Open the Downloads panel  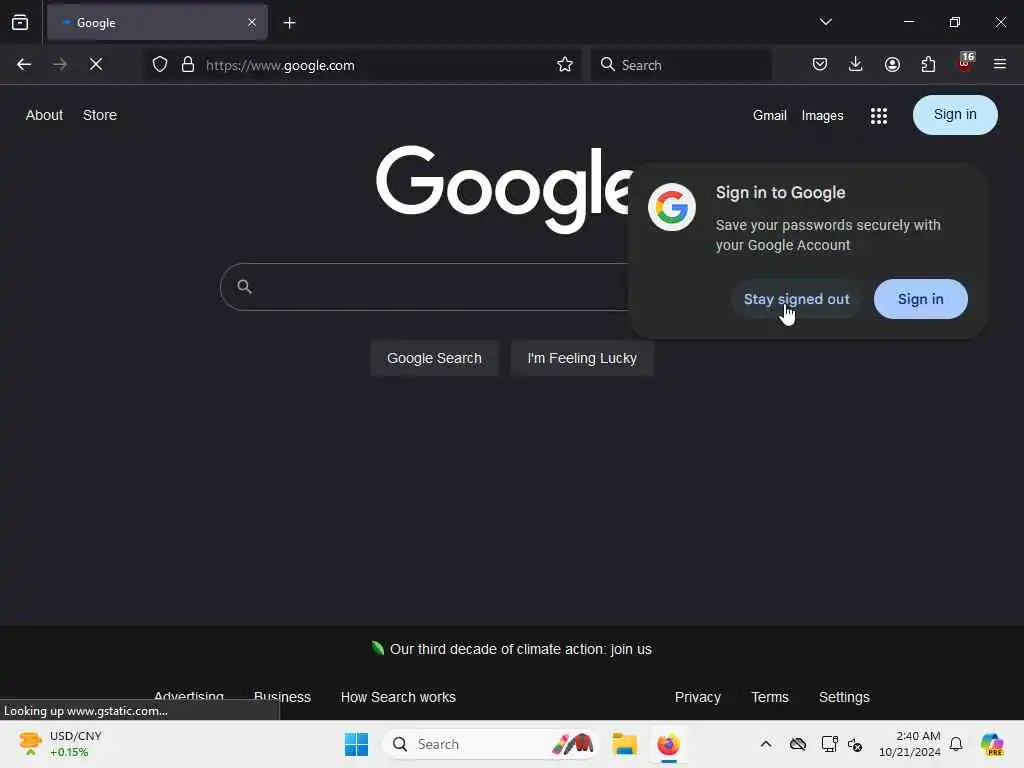click(x=856, y=64)
